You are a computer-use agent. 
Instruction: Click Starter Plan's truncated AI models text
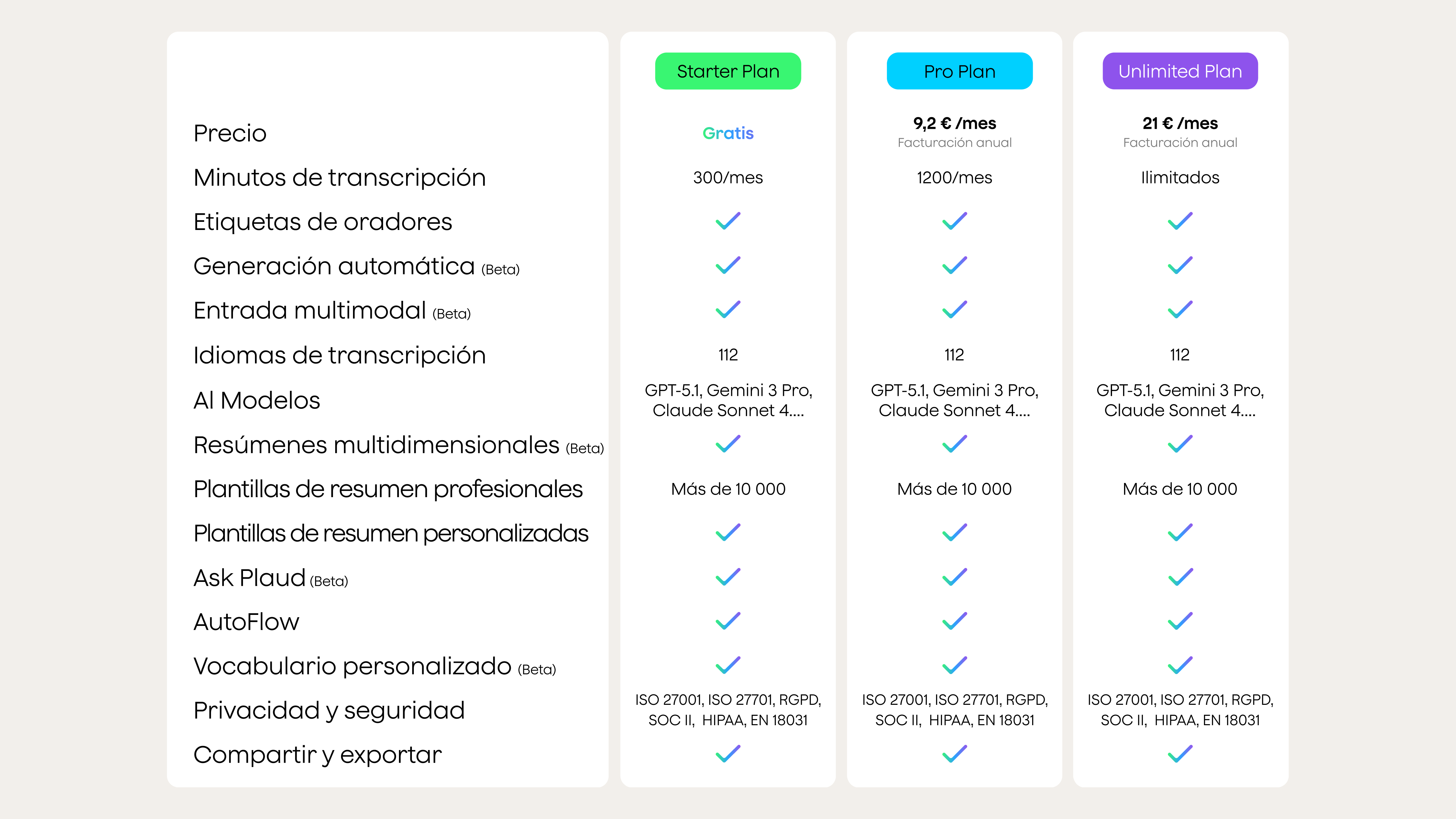click(x=727, y=400)
